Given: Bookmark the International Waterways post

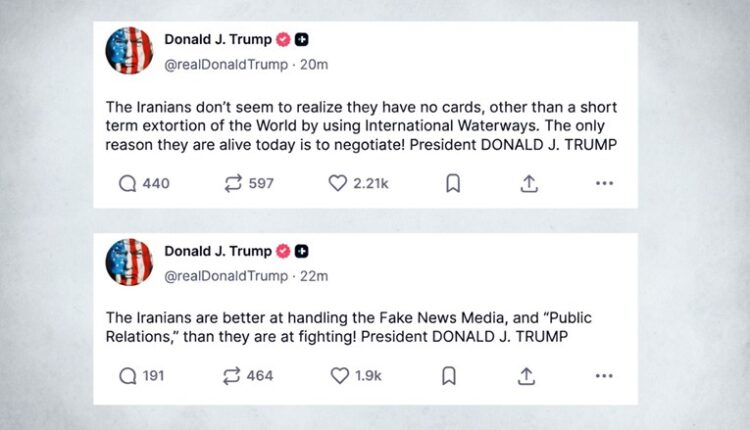Looking at the screenshot, I should tap(452, 183).
